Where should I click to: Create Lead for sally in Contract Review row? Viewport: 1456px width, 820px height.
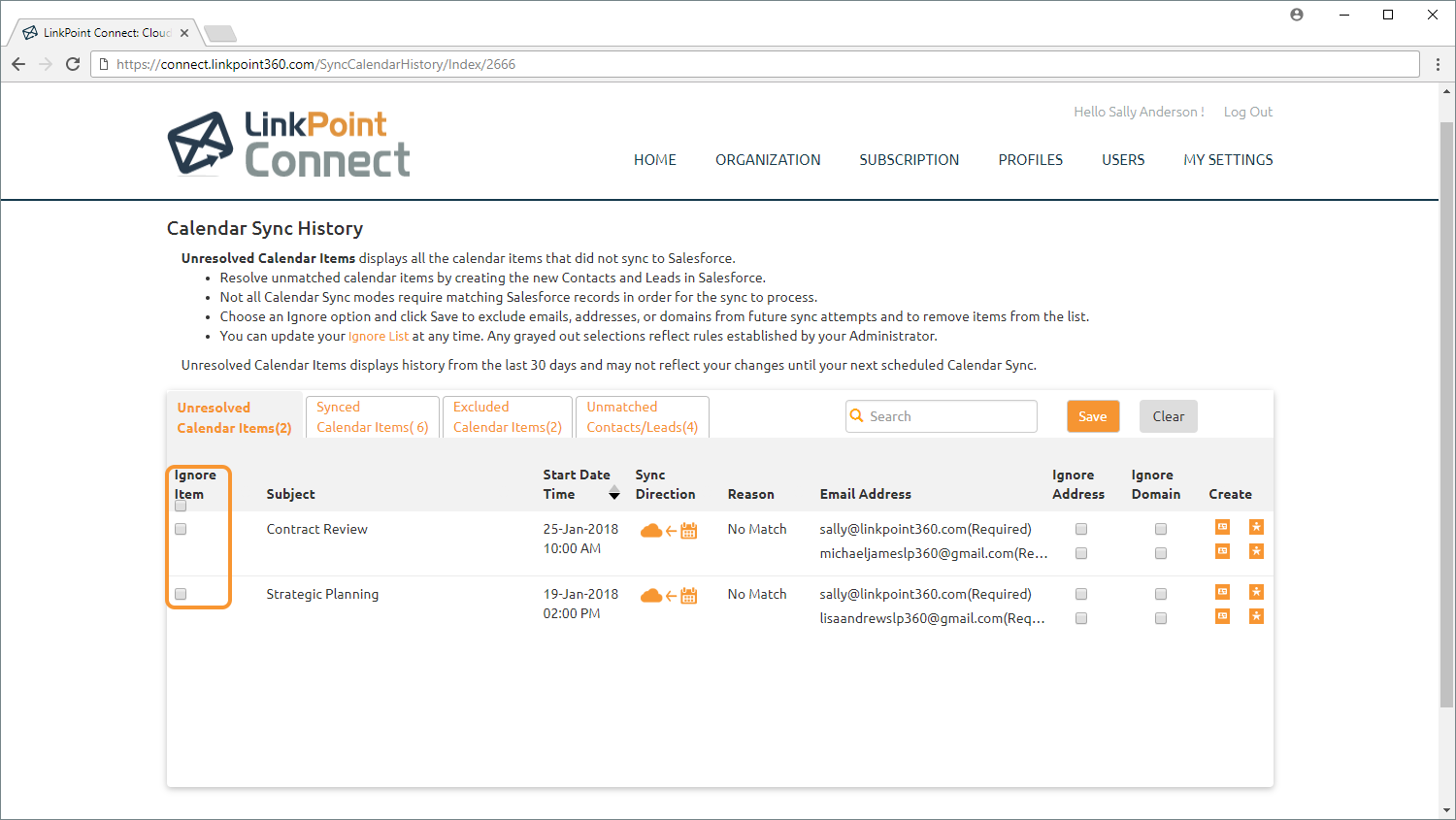pos(1256,527)
